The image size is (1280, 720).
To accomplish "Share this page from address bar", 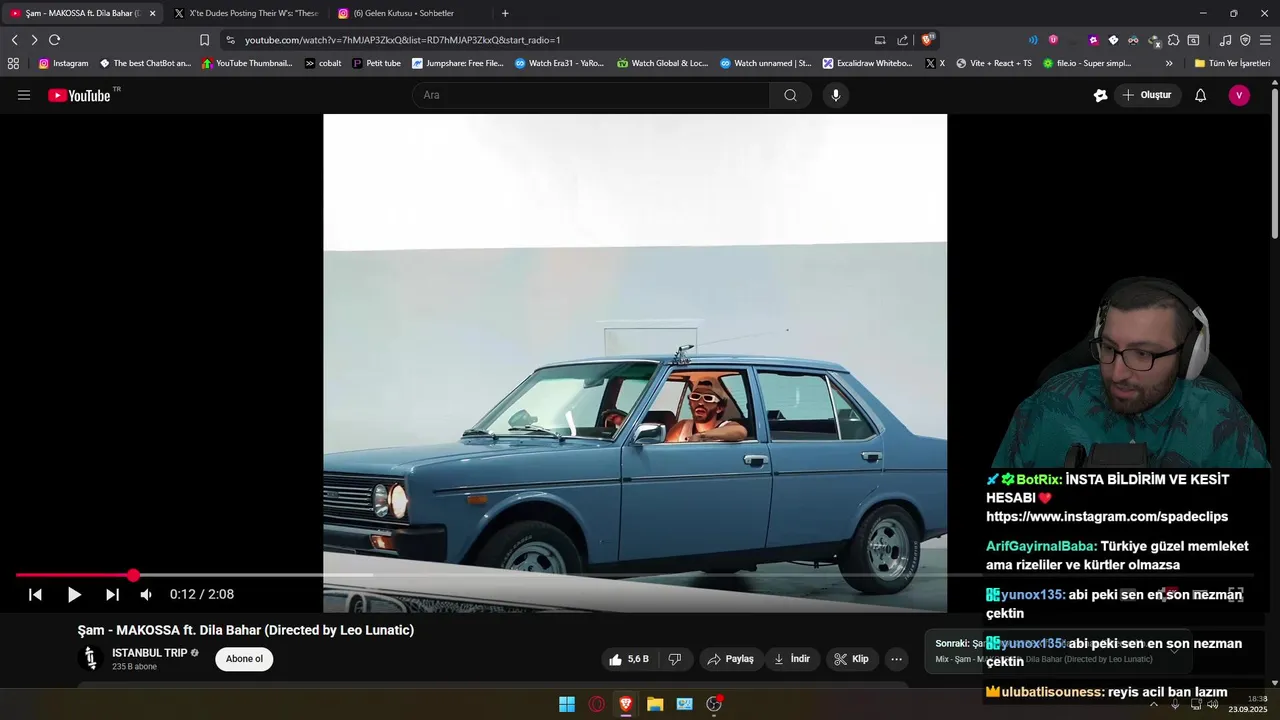I will click(x=903, y=40).
